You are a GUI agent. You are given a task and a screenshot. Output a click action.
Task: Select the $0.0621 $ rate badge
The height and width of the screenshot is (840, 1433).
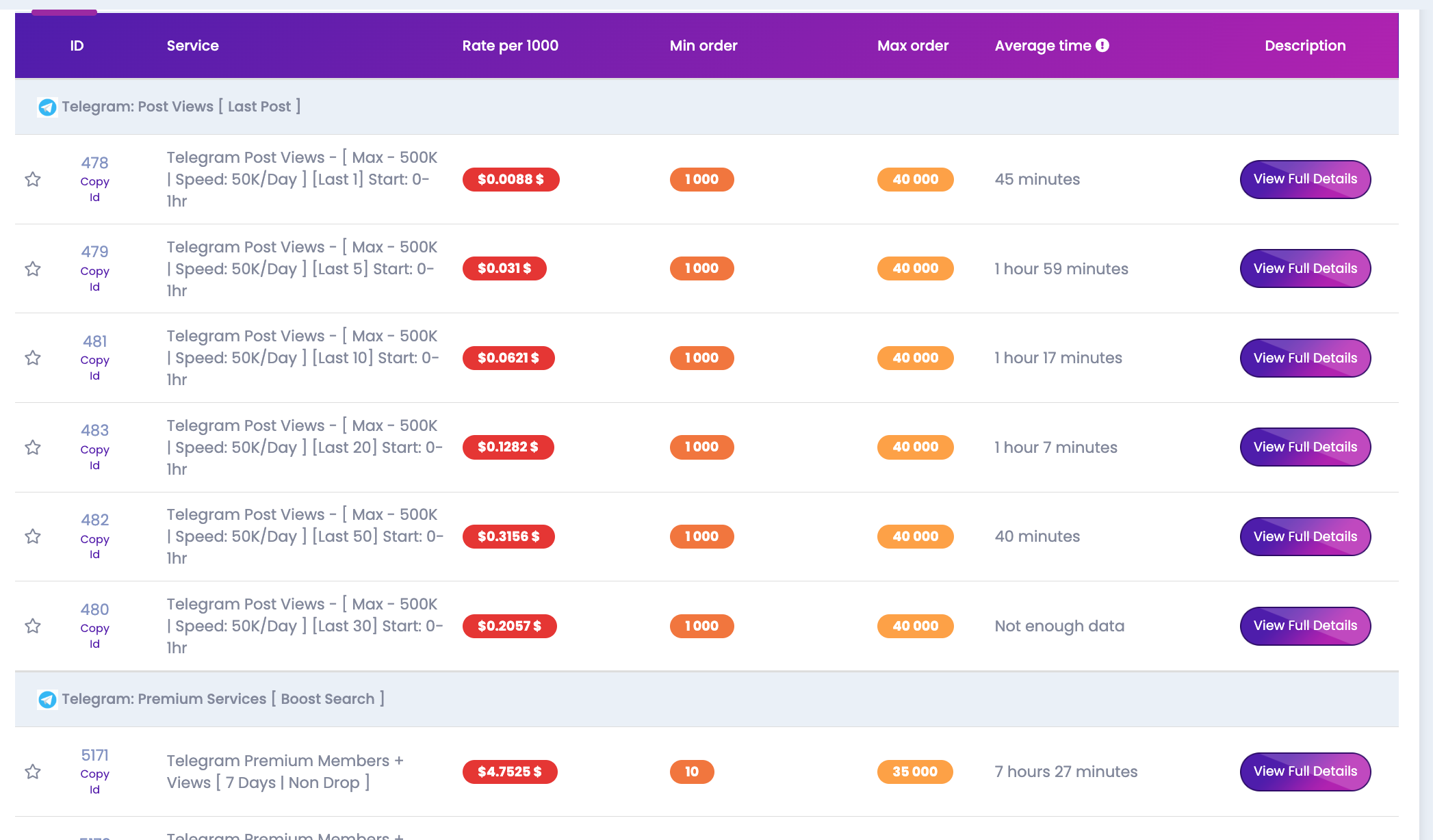(508, 358)
